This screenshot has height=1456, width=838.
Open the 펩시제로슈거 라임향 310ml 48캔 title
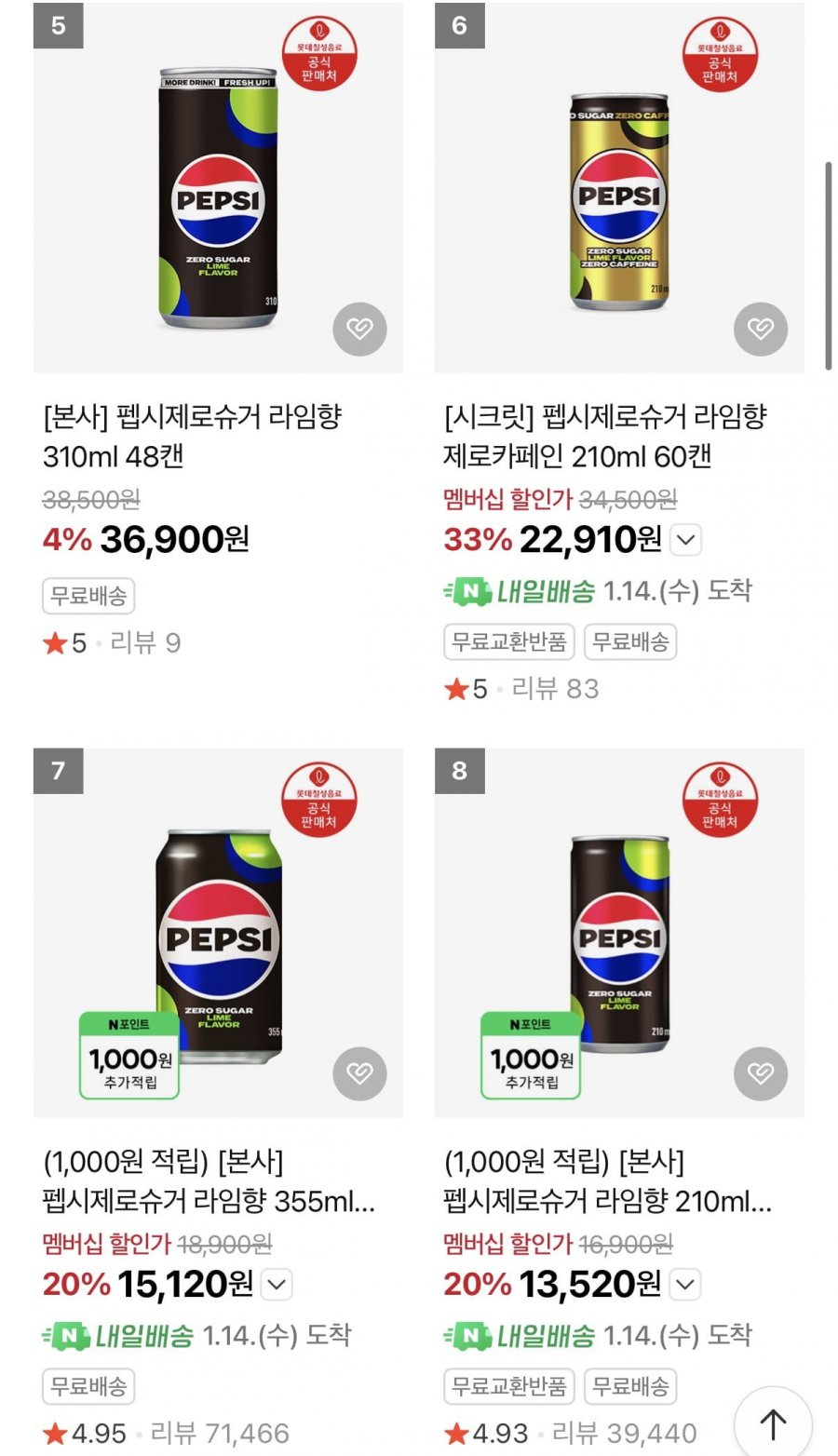coord(192,436)
